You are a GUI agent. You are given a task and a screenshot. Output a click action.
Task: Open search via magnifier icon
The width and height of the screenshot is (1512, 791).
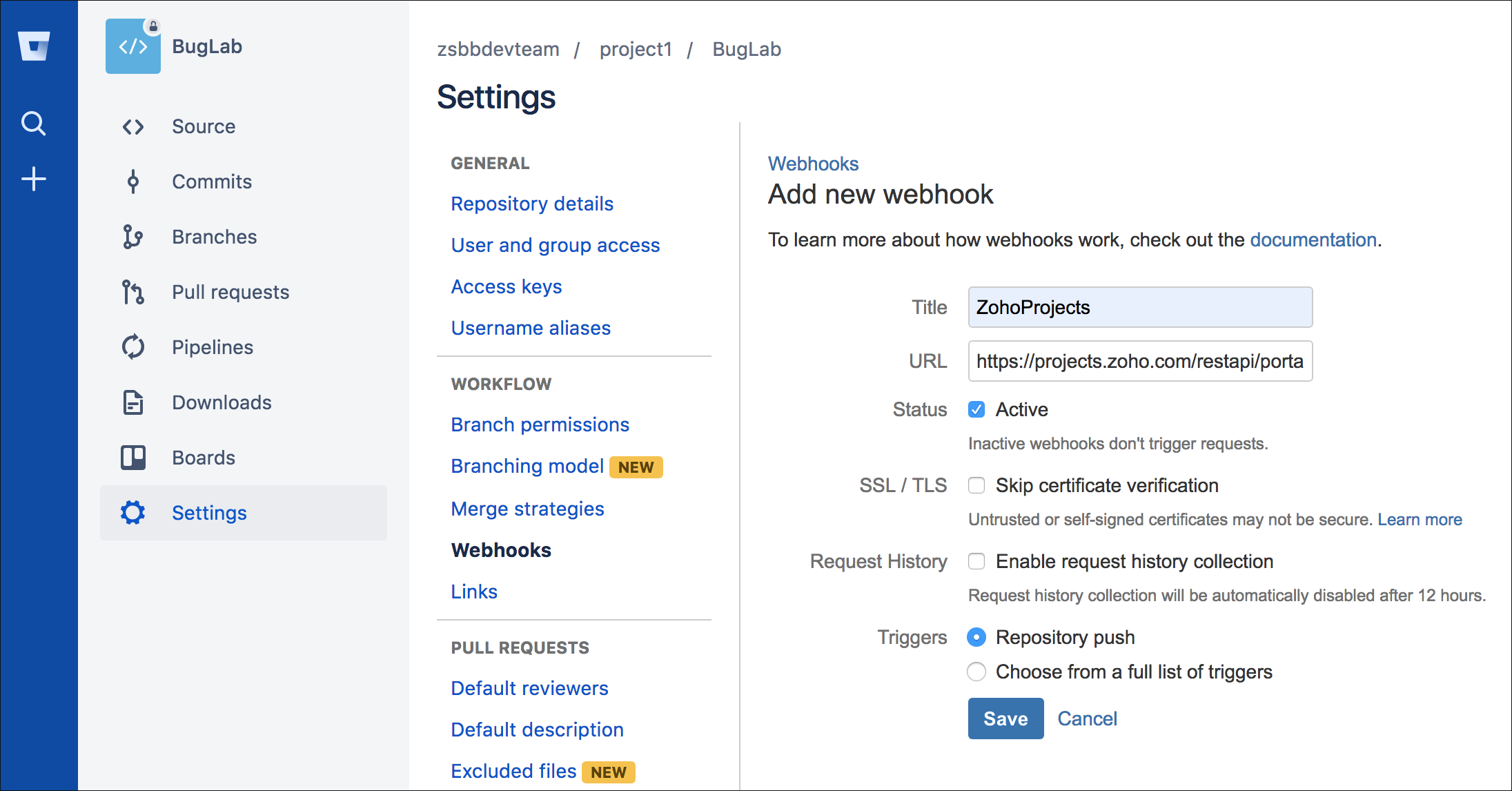point(34,124)
